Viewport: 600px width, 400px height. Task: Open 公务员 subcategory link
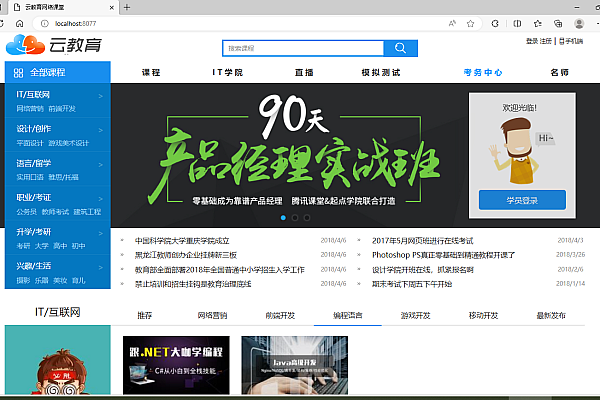coord(26,212)
